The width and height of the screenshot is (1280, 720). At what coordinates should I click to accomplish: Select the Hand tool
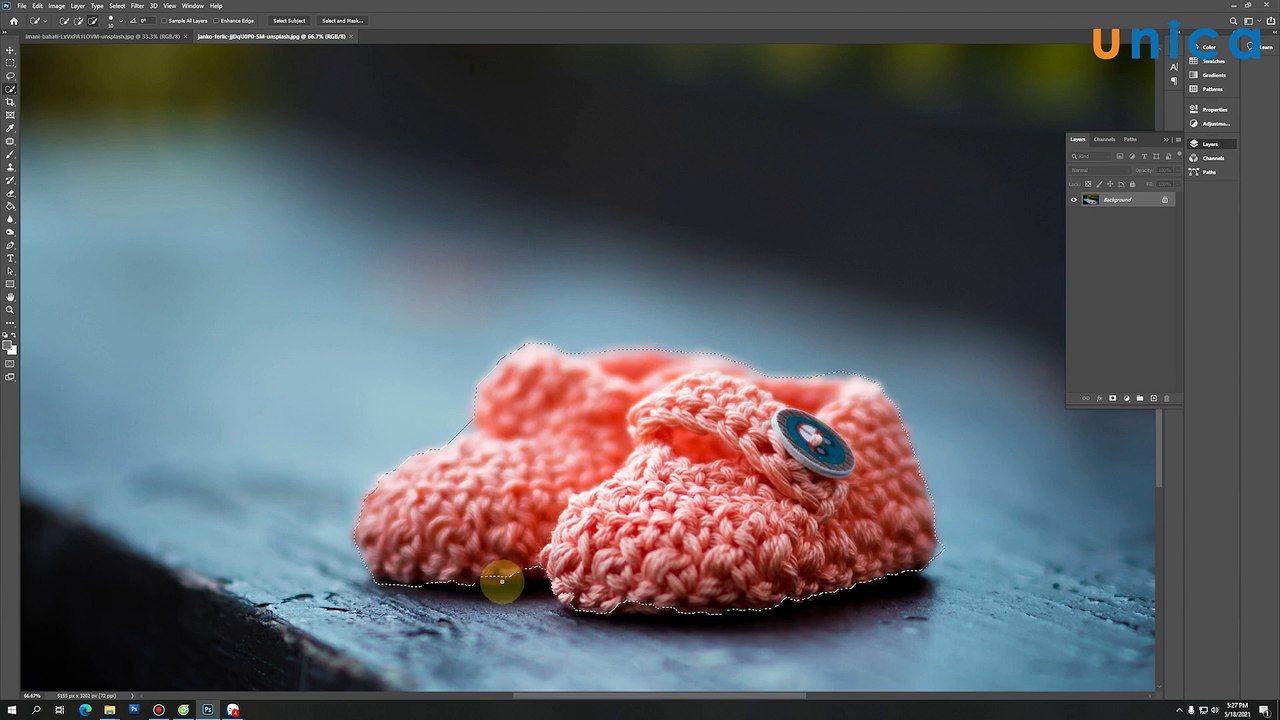pyautogui.click(x=11, y=297)
